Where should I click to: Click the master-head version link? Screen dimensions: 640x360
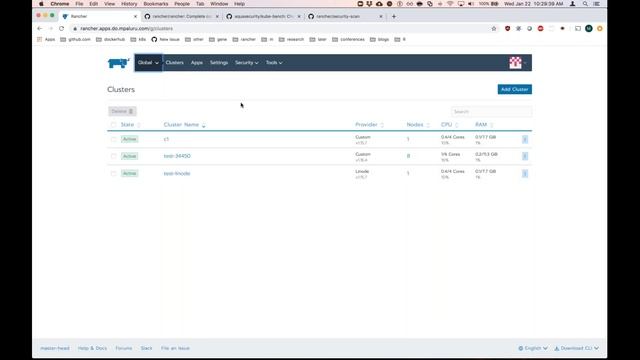[55, 348]
